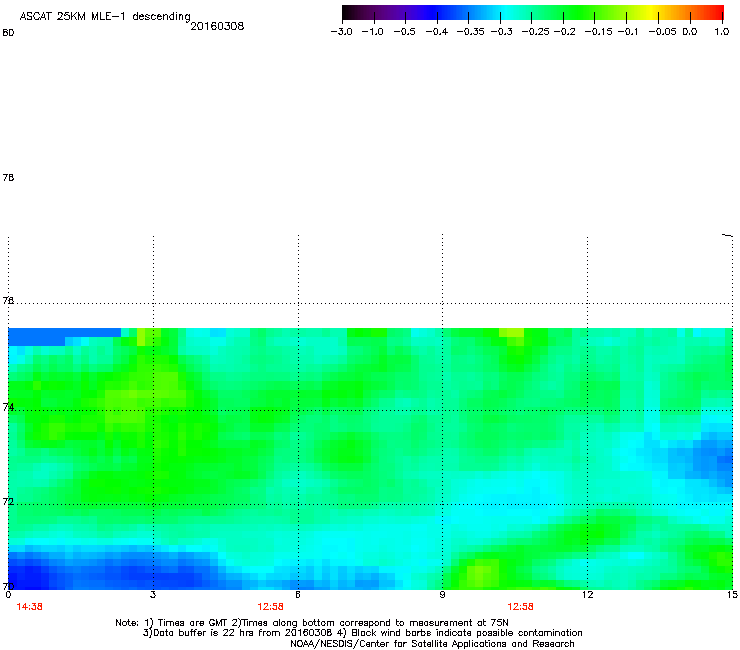Click the -0.2 color scale label
Viewport: 740px width, 650px height.
point(564,32)
